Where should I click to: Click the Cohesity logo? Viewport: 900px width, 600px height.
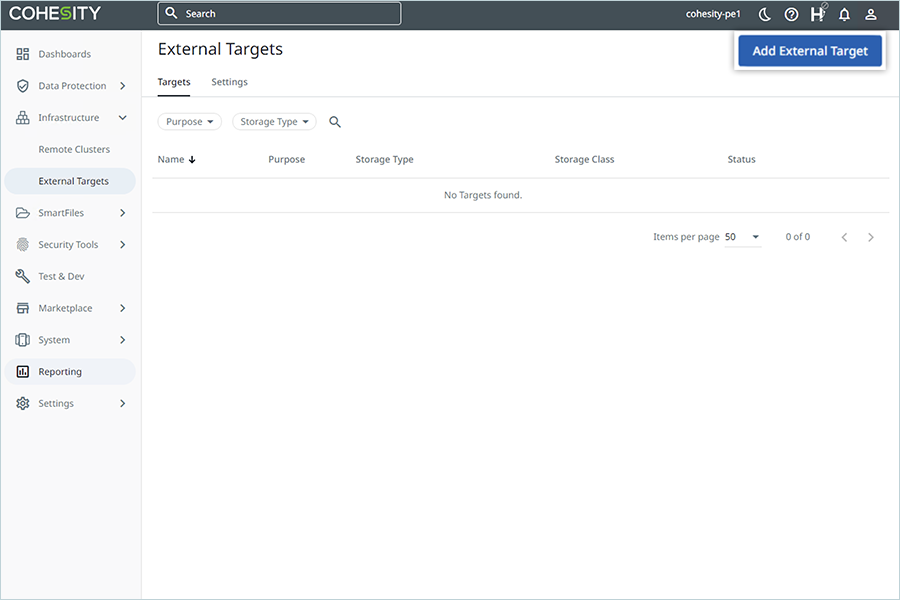pyautogui.click(x=55, y=13)
